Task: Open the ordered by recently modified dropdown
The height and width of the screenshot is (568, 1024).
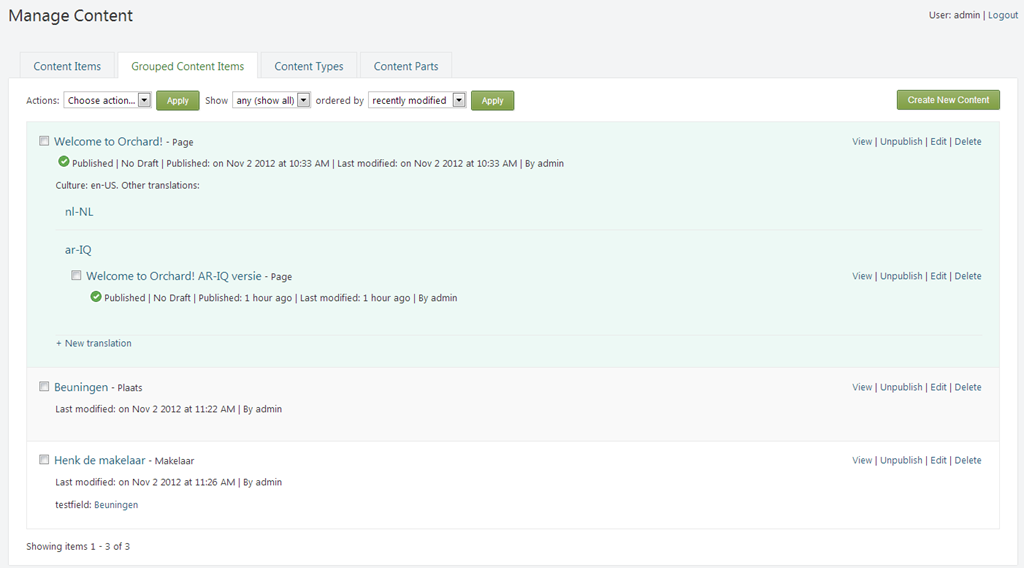Action: pyautogui.click(x=417, y=101)
